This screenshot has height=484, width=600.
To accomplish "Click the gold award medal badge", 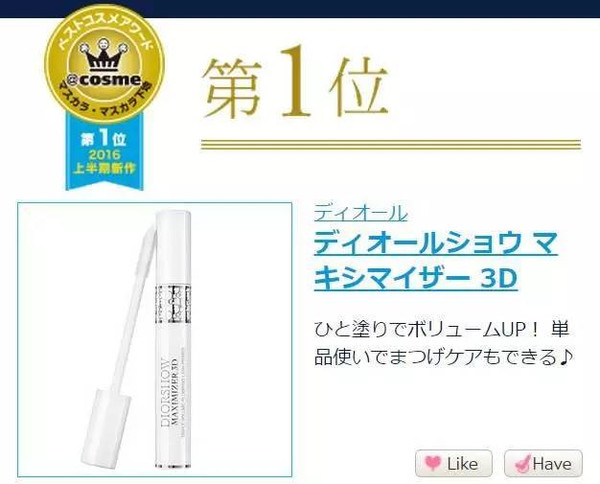I will tap(104, 63).
